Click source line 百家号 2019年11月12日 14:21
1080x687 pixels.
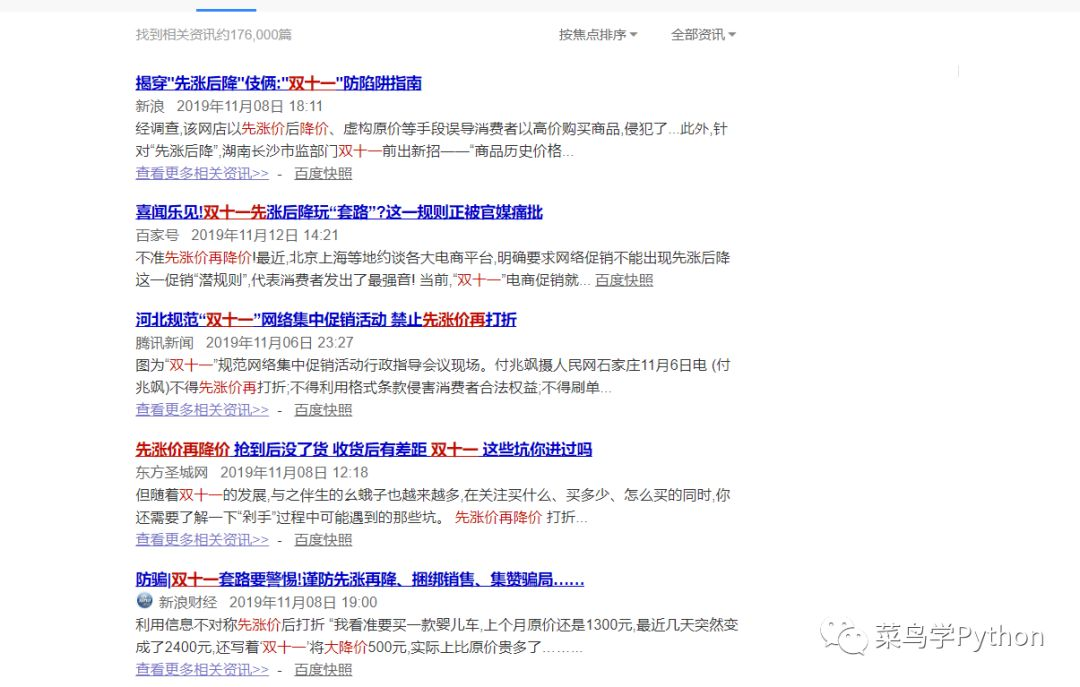pyautogui.click(x=237, y=235)
